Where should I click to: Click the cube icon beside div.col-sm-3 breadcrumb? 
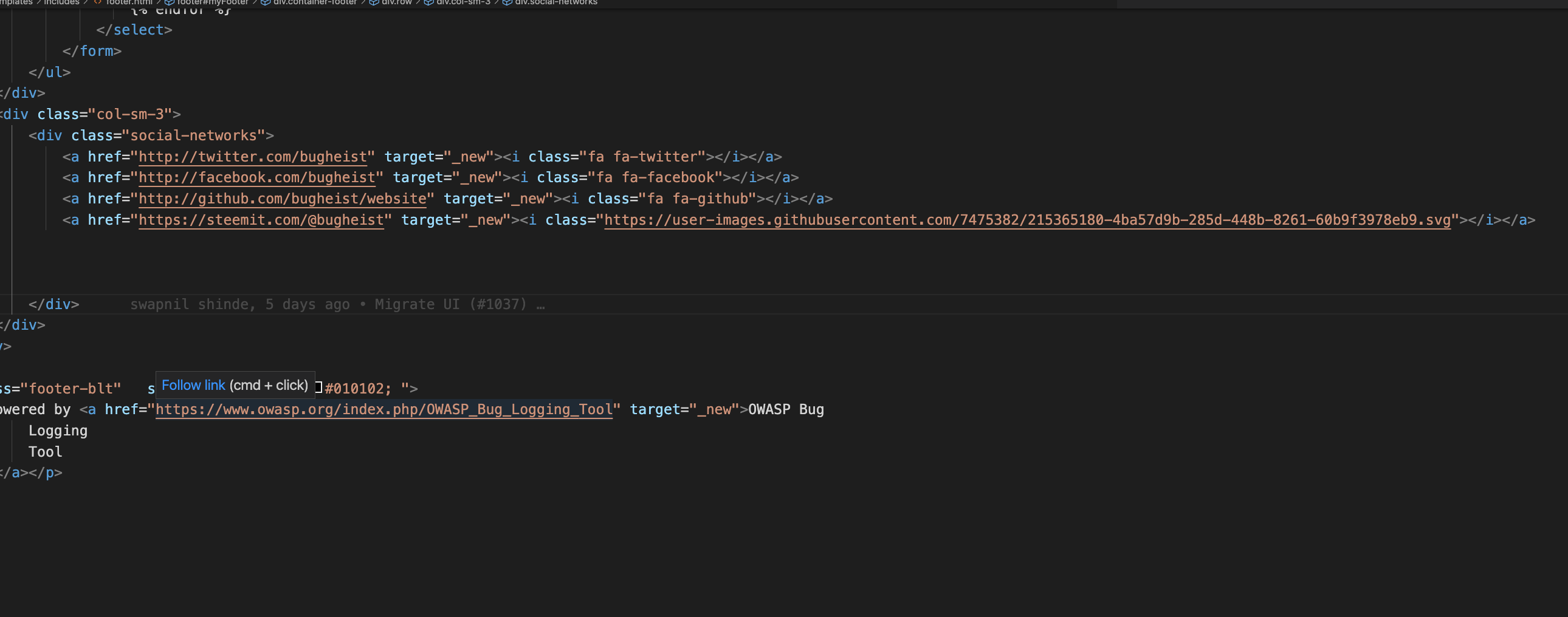pos(428,2)
